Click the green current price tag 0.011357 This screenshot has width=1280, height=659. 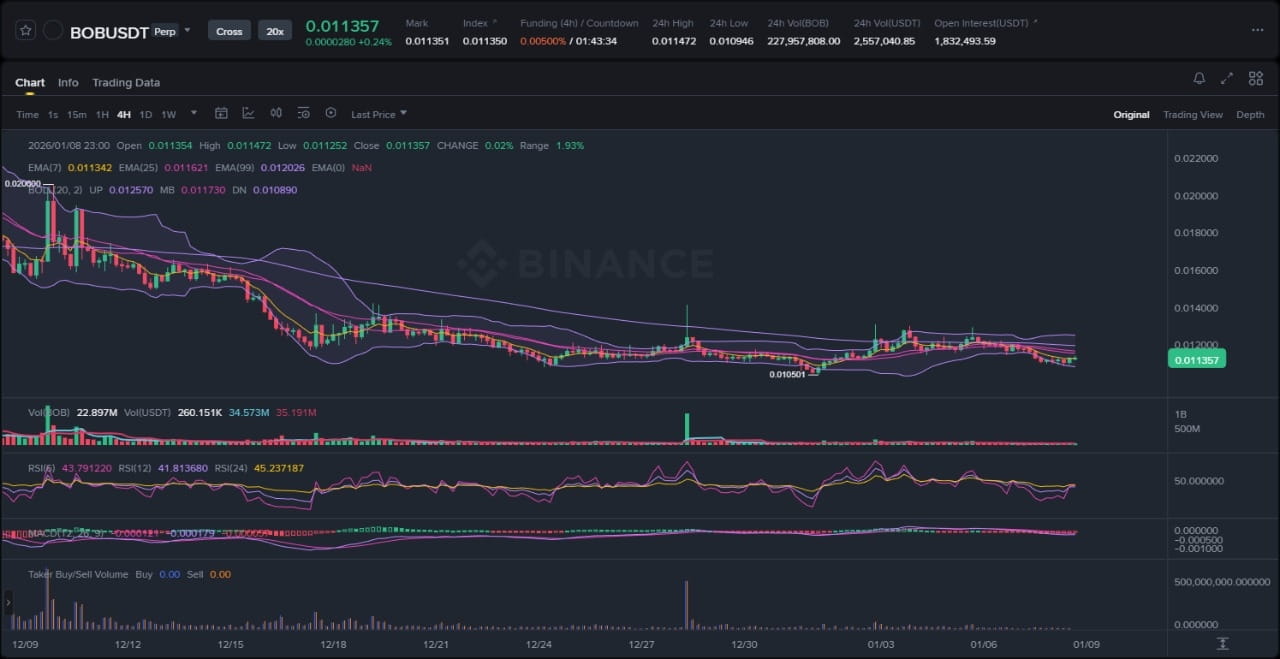click(x=1196, y=359)
